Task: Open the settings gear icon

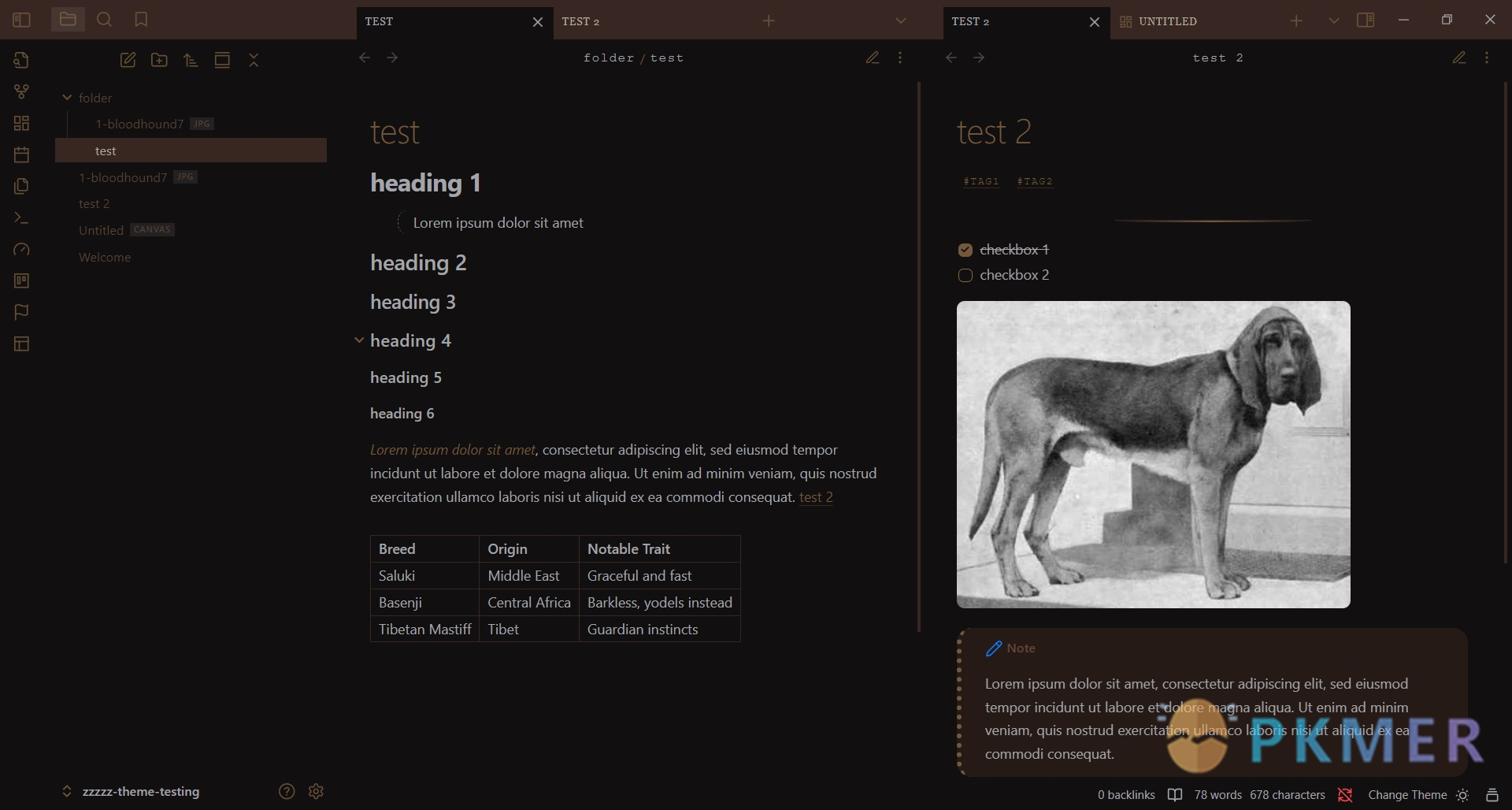Action: [x=316, y=791]
